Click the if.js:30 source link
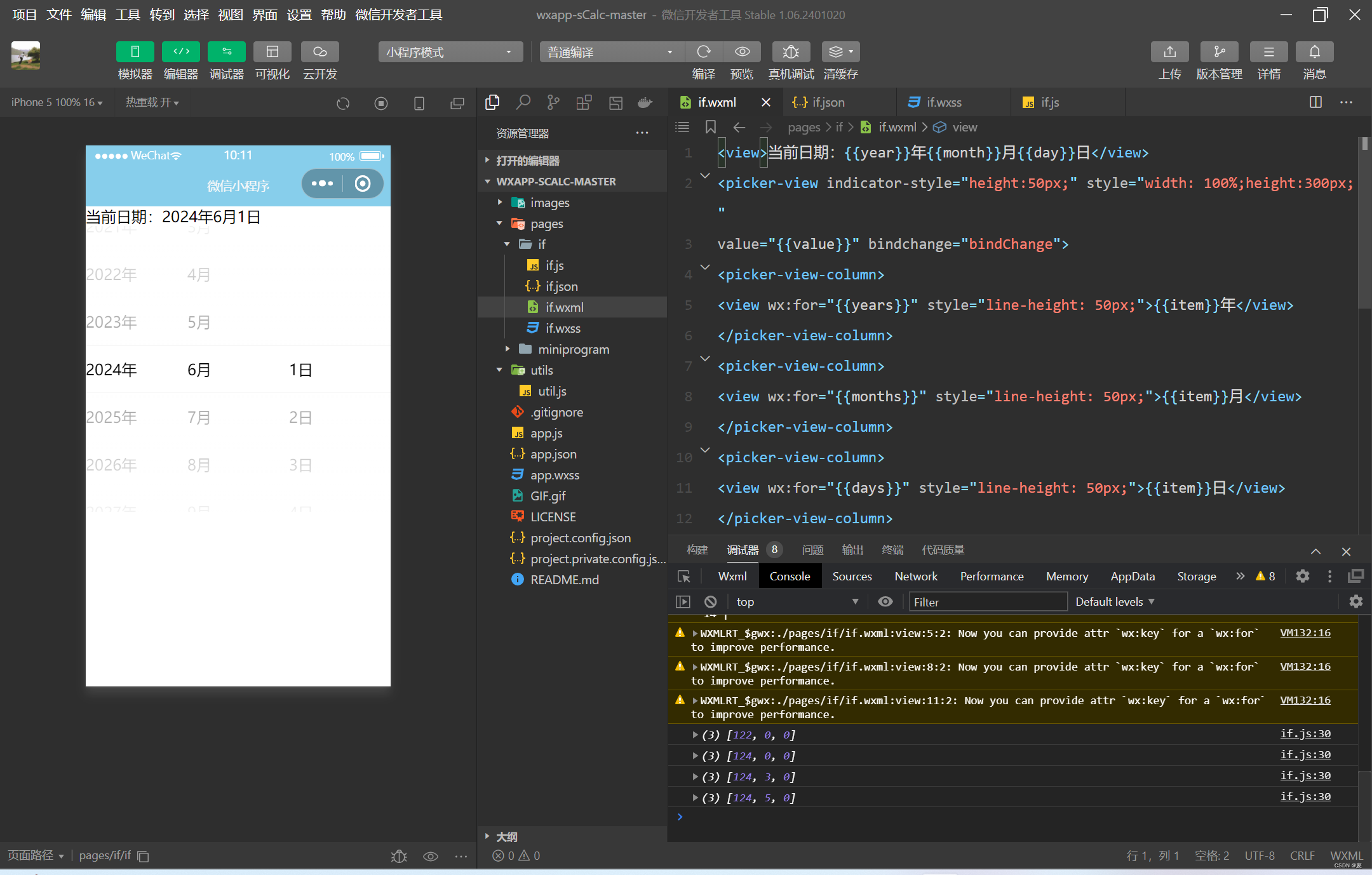Viewport: 1372px width, 875px height. pyautogui.click(x=1305, y=733)
